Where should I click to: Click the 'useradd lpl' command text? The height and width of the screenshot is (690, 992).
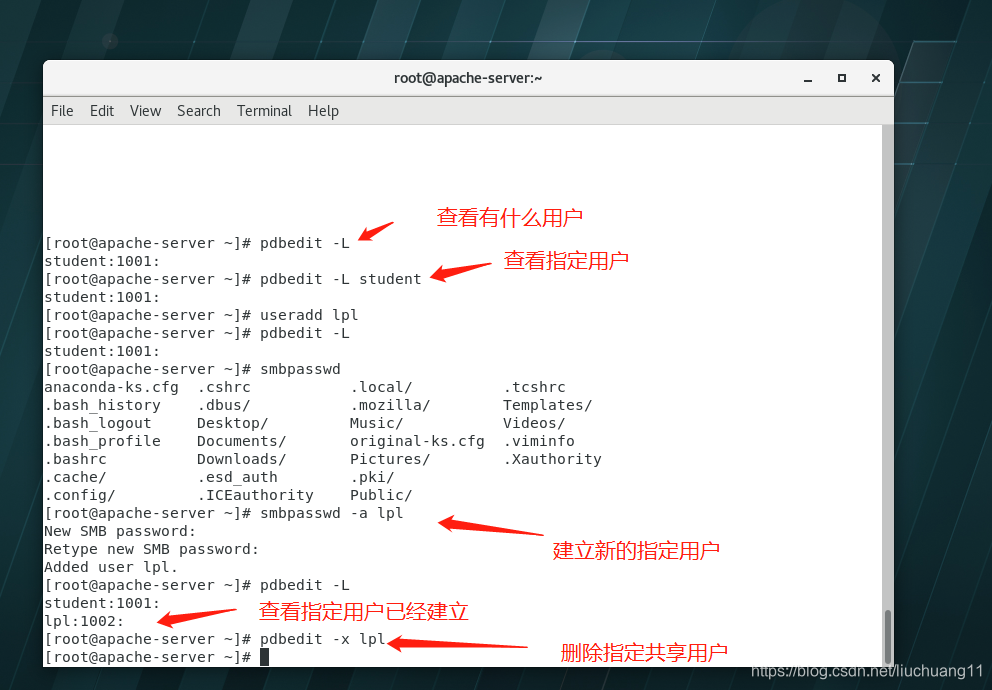pyautogui.click(x=309, y=315)
